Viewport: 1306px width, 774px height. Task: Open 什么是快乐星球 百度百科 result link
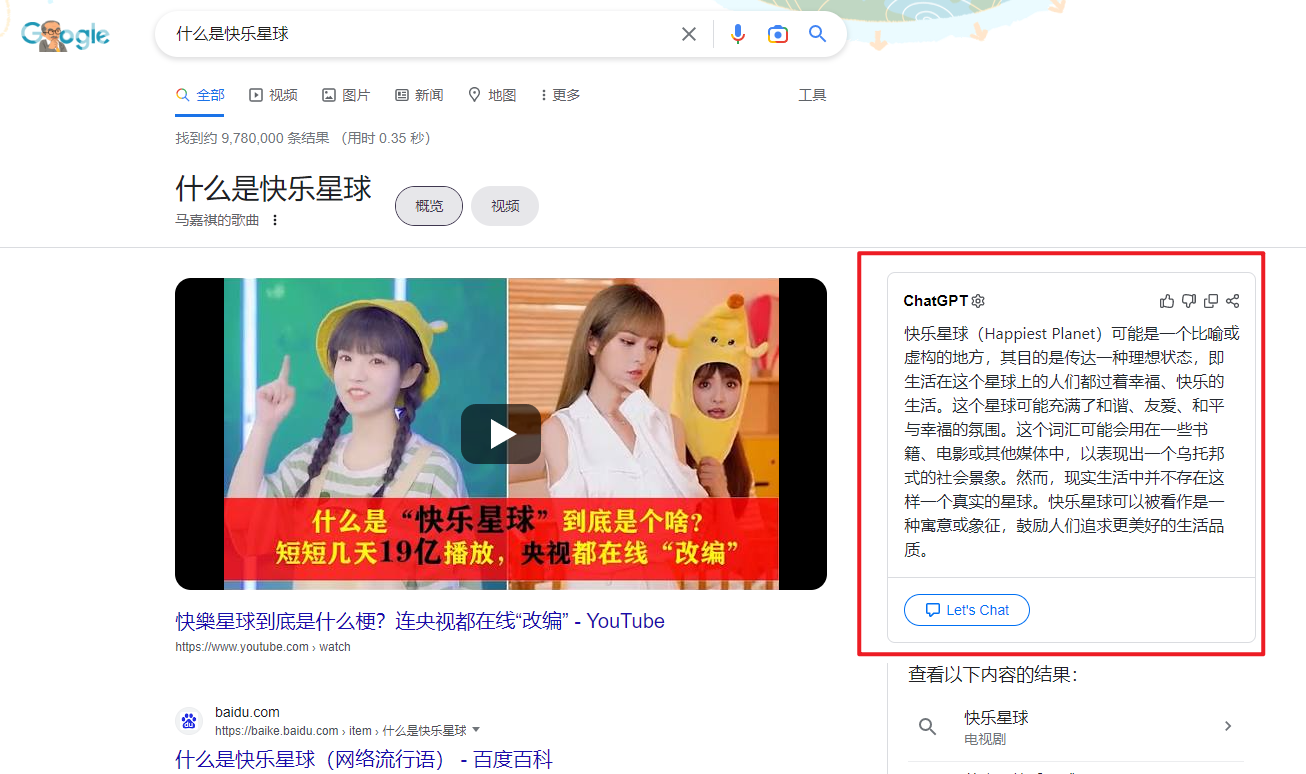364,760
